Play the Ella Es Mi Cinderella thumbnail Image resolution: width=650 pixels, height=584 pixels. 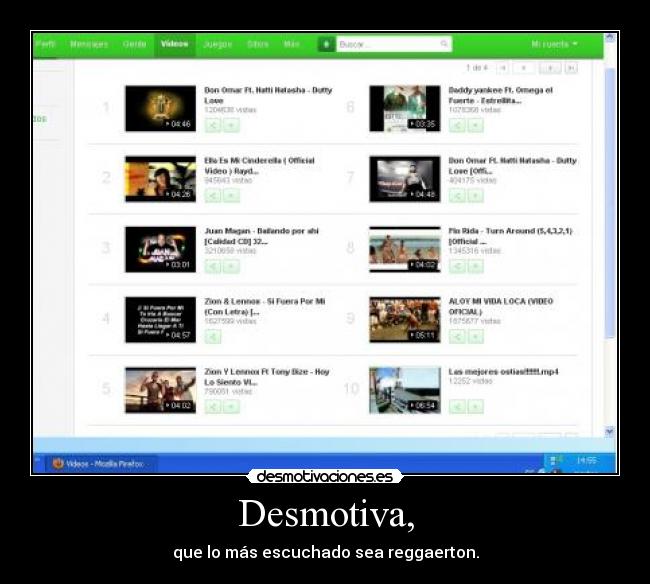[x=160, y=179]
